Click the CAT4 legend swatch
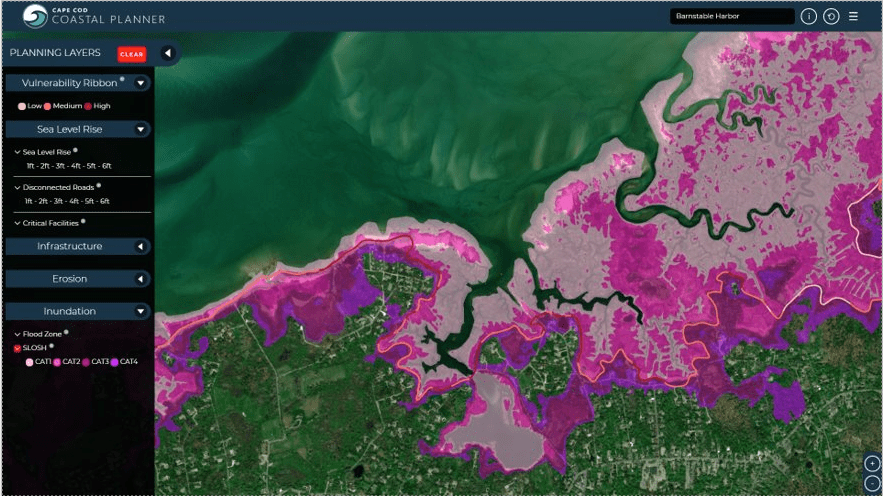The image size is (883, 496). 114,362
